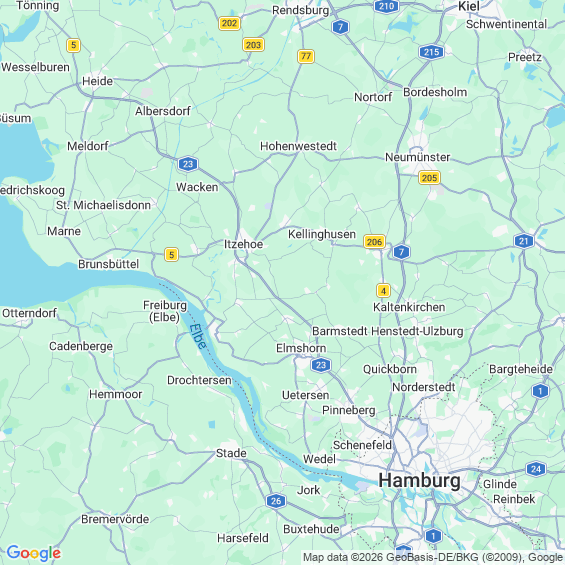This screenshot has height=565, width=565.
Task: Click the A215 highway shield
Action: coord(431,52)
